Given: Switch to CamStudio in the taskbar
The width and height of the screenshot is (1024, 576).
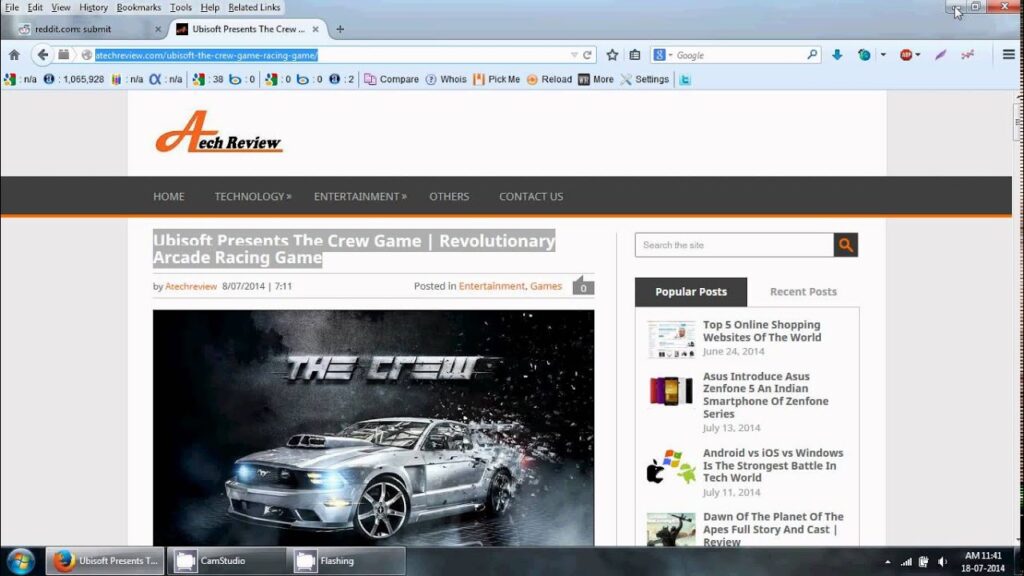Looking at the screenshot, I should 226,561.
